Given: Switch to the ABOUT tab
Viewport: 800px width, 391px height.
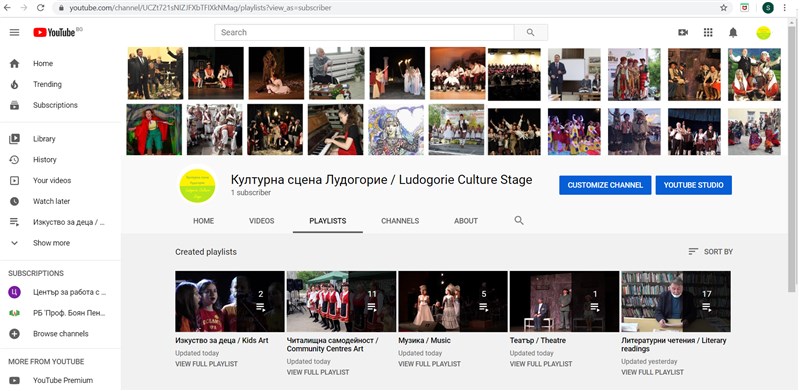Looking at the screenshot, I should (x=466, y=221).
